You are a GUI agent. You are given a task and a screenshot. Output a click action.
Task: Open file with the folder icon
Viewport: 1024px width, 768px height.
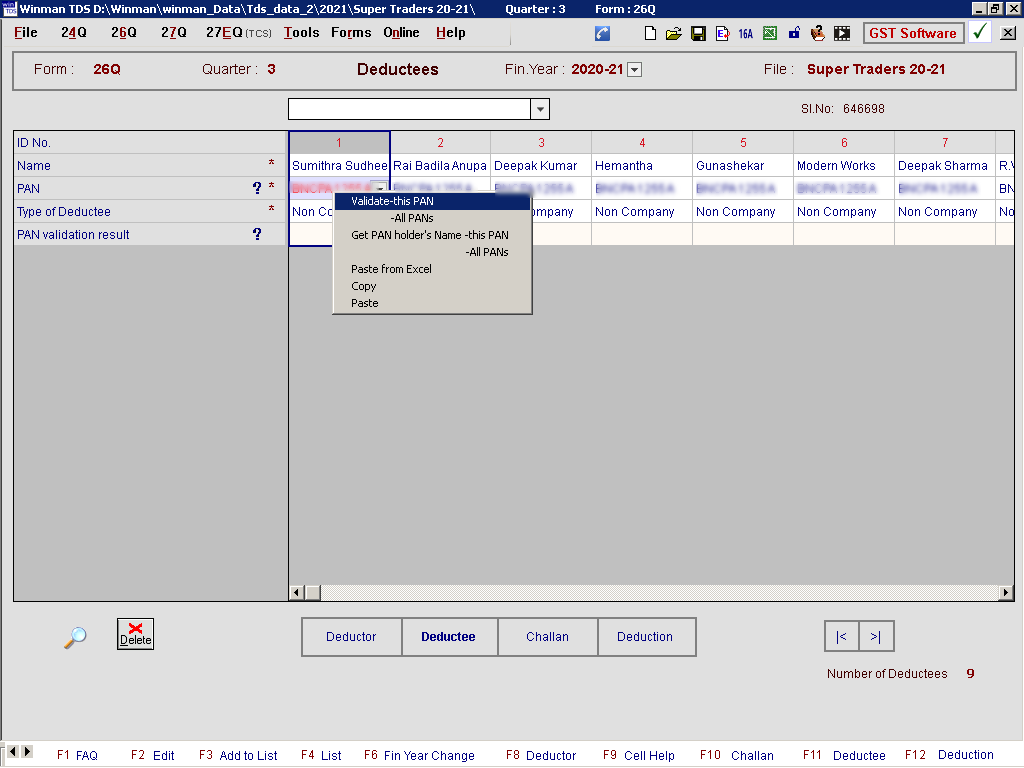(674, 33)
